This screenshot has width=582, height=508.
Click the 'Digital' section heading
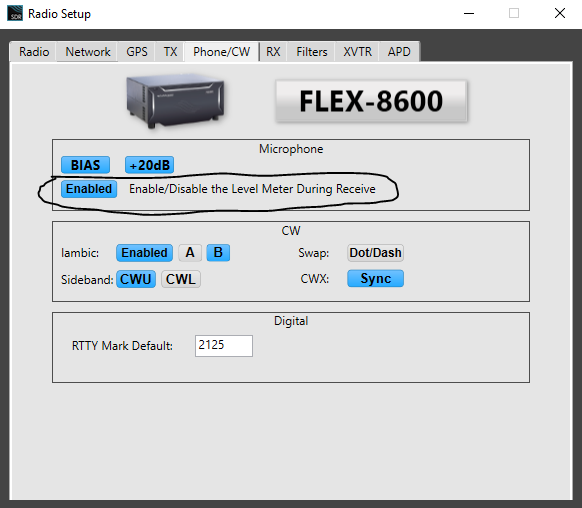[291, 321]
